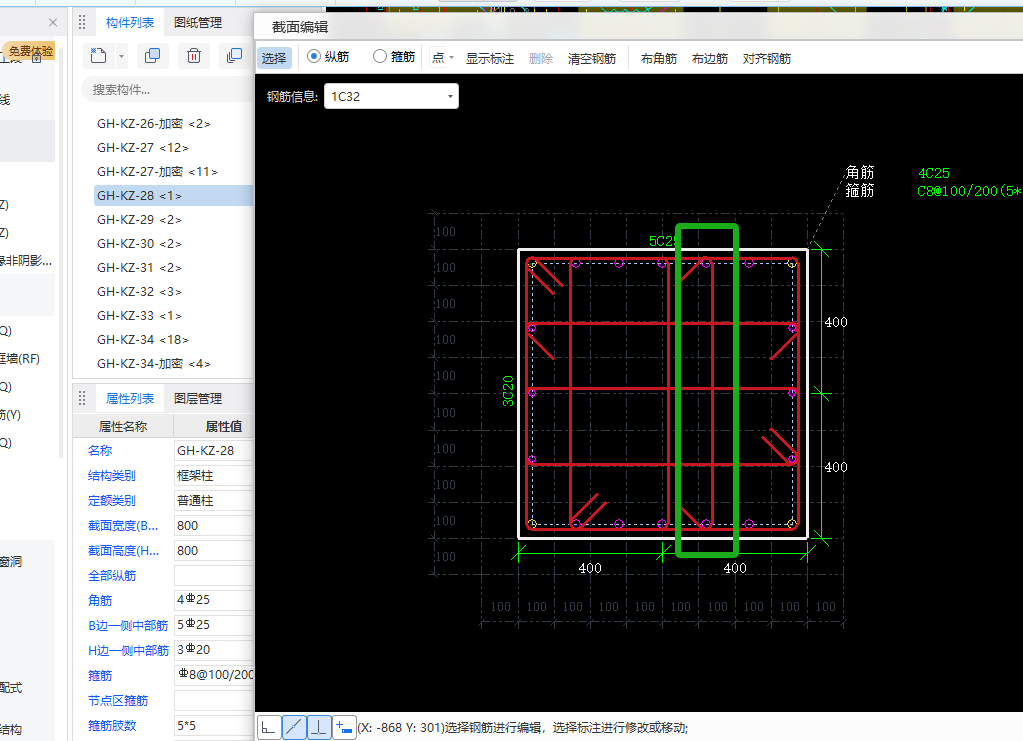
Task: Click the 截面高度 value 800
Action: [x=214, y=551]
